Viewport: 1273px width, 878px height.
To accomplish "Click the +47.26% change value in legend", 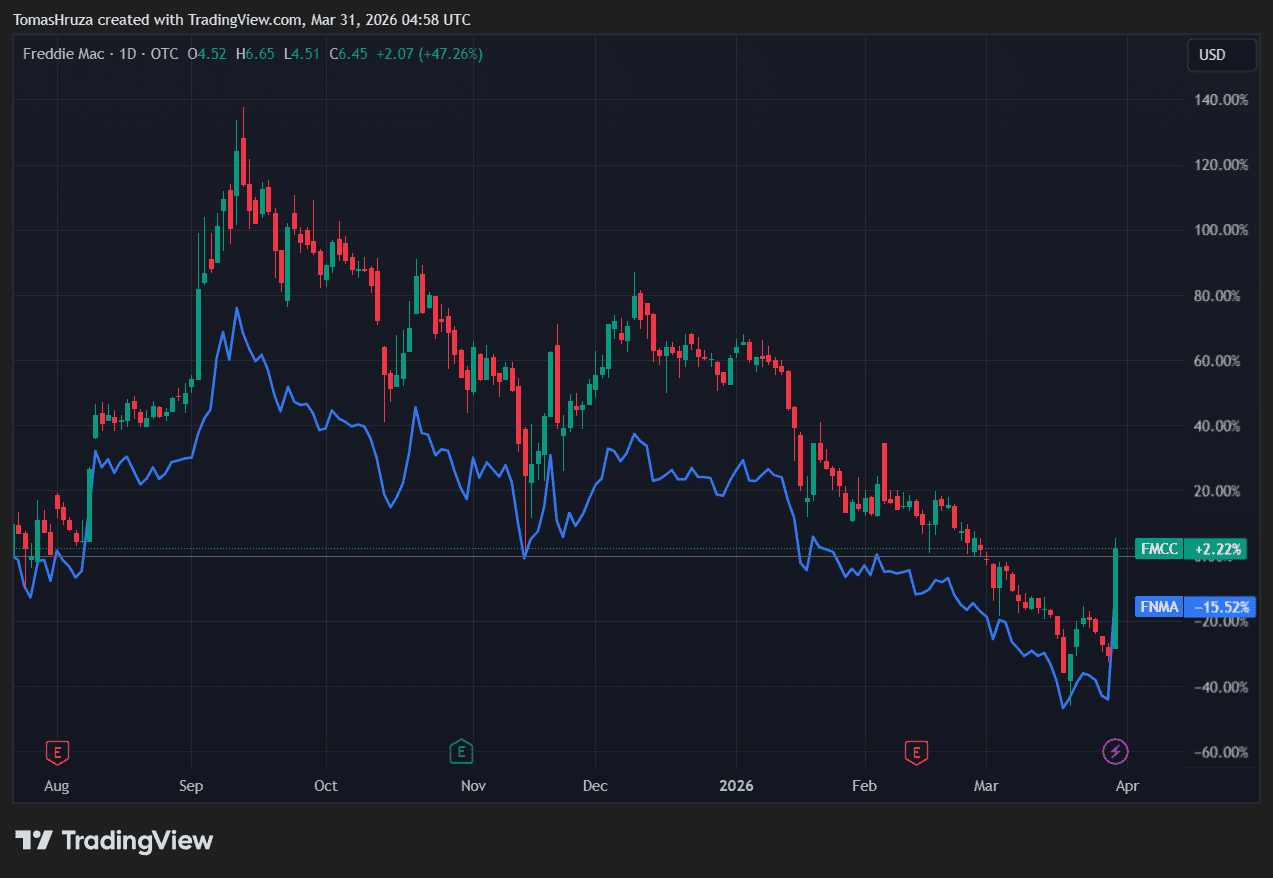I will coord(448,54).
